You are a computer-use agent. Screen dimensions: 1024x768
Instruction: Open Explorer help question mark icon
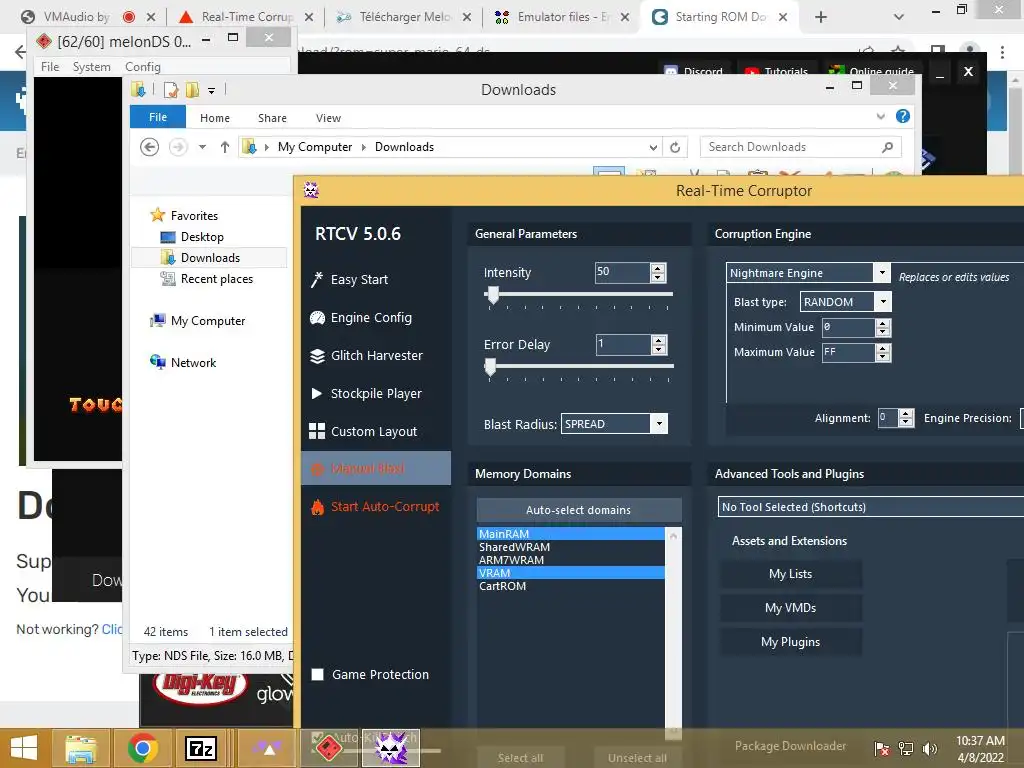pyautogui.click(x=903, y=116)
